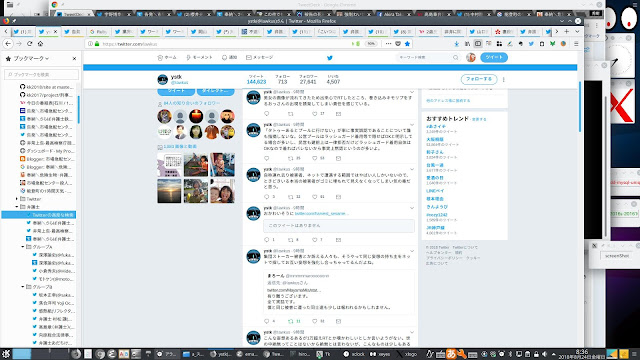
Task: Click the page vertical scrollbar thumb
Action: (580, 106)
